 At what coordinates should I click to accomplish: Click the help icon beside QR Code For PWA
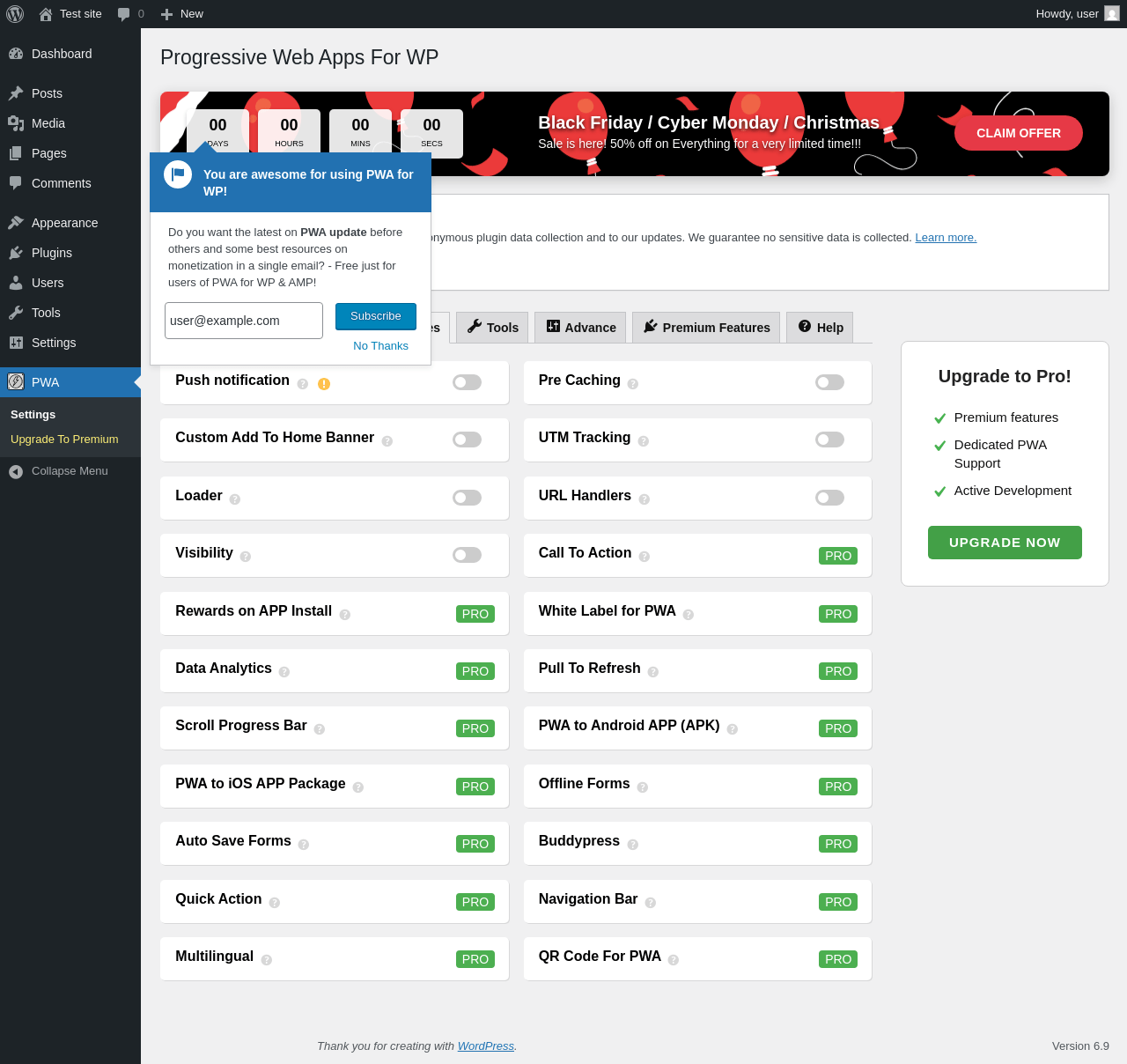coord(674,960)
